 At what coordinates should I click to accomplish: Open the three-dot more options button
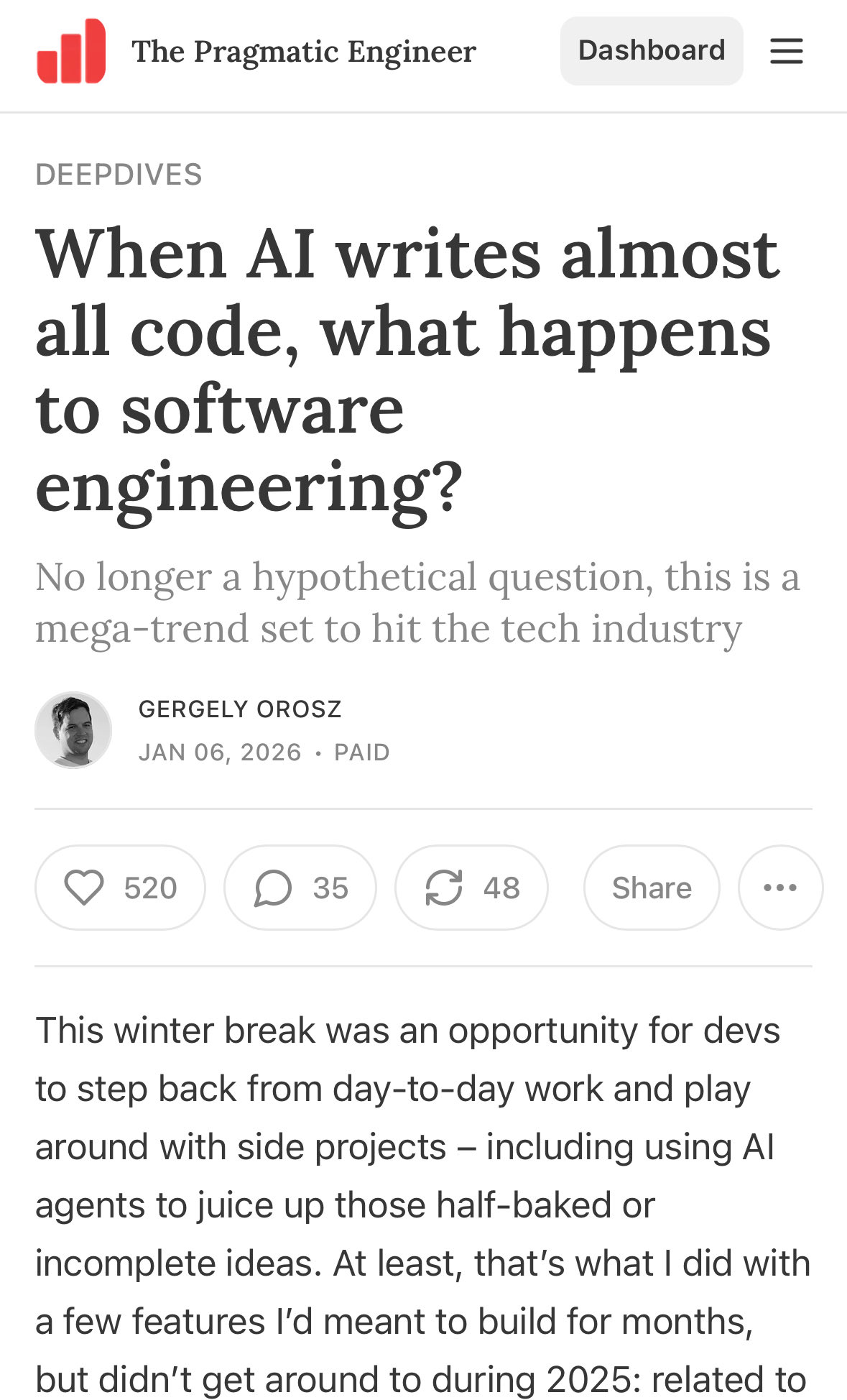(x=780, y=888)
